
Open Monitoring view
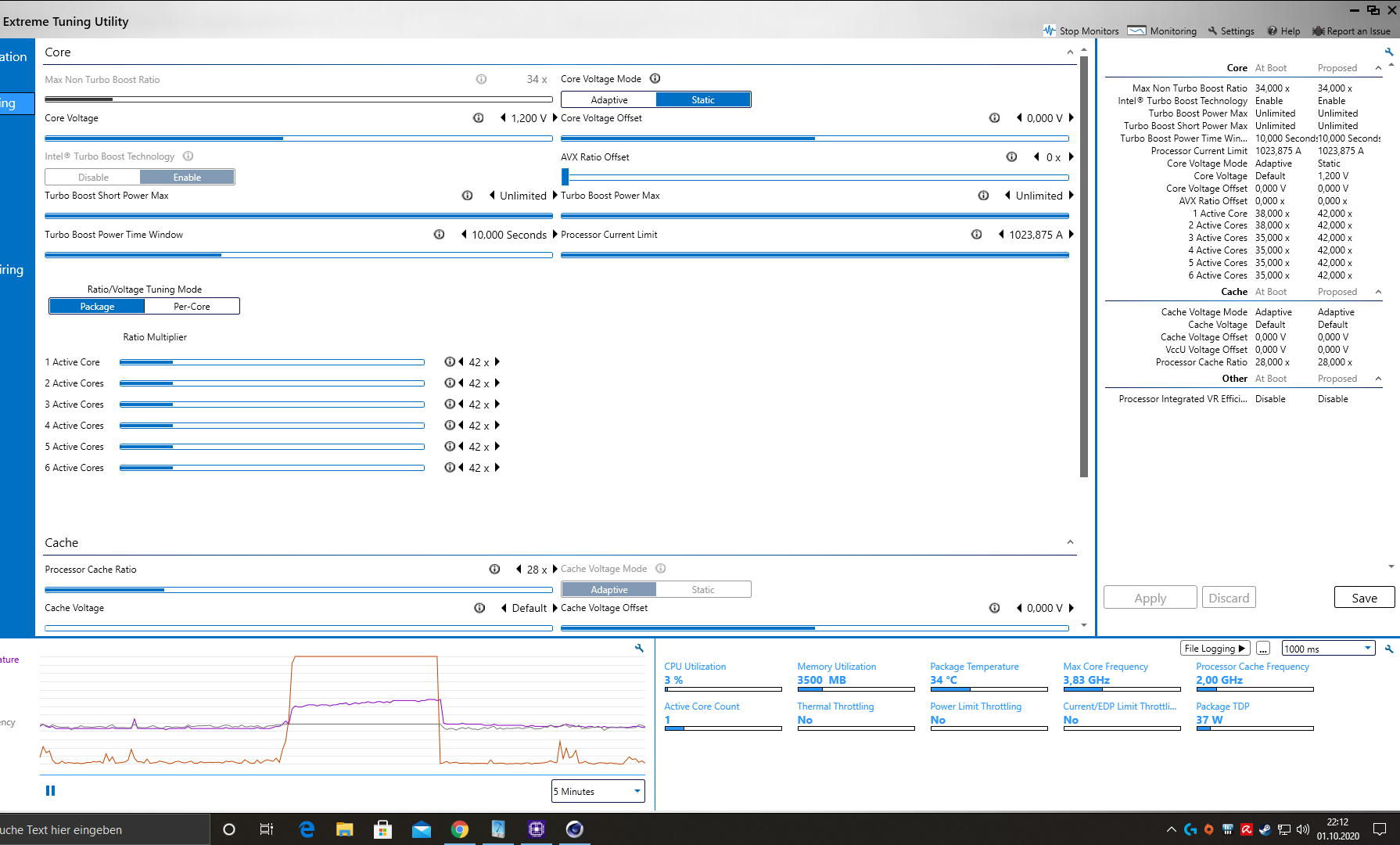pos(1162,31)
